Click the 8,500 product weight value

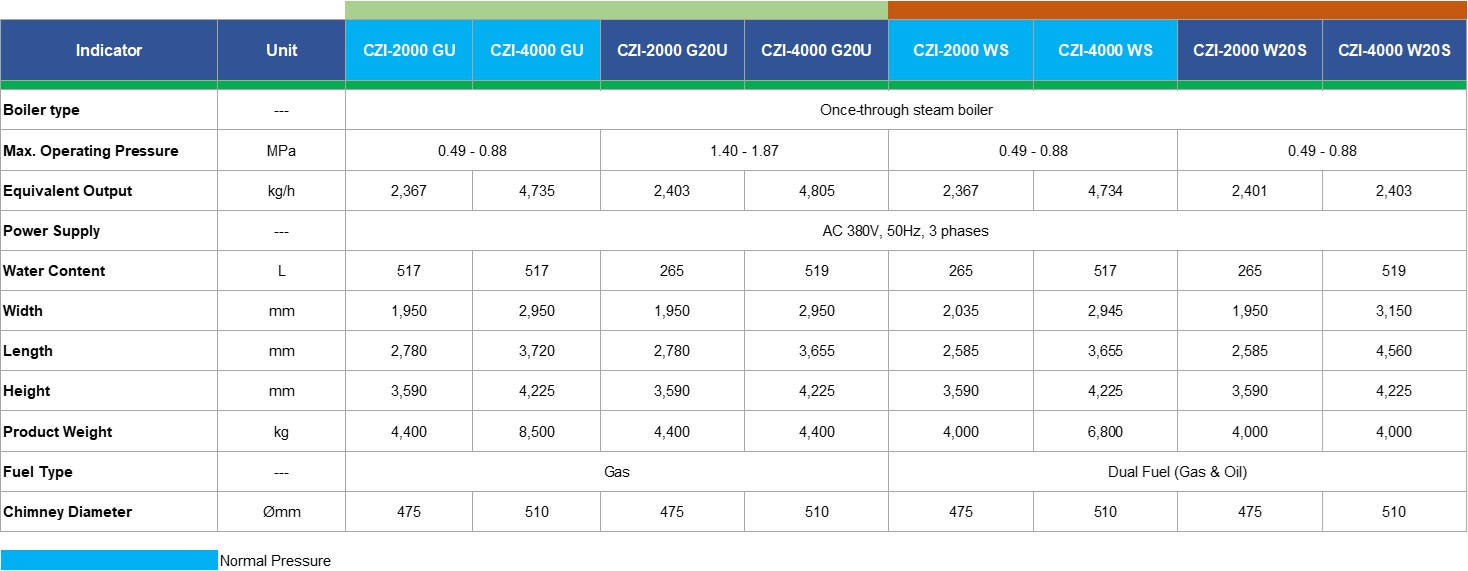[x=536, y=432]
